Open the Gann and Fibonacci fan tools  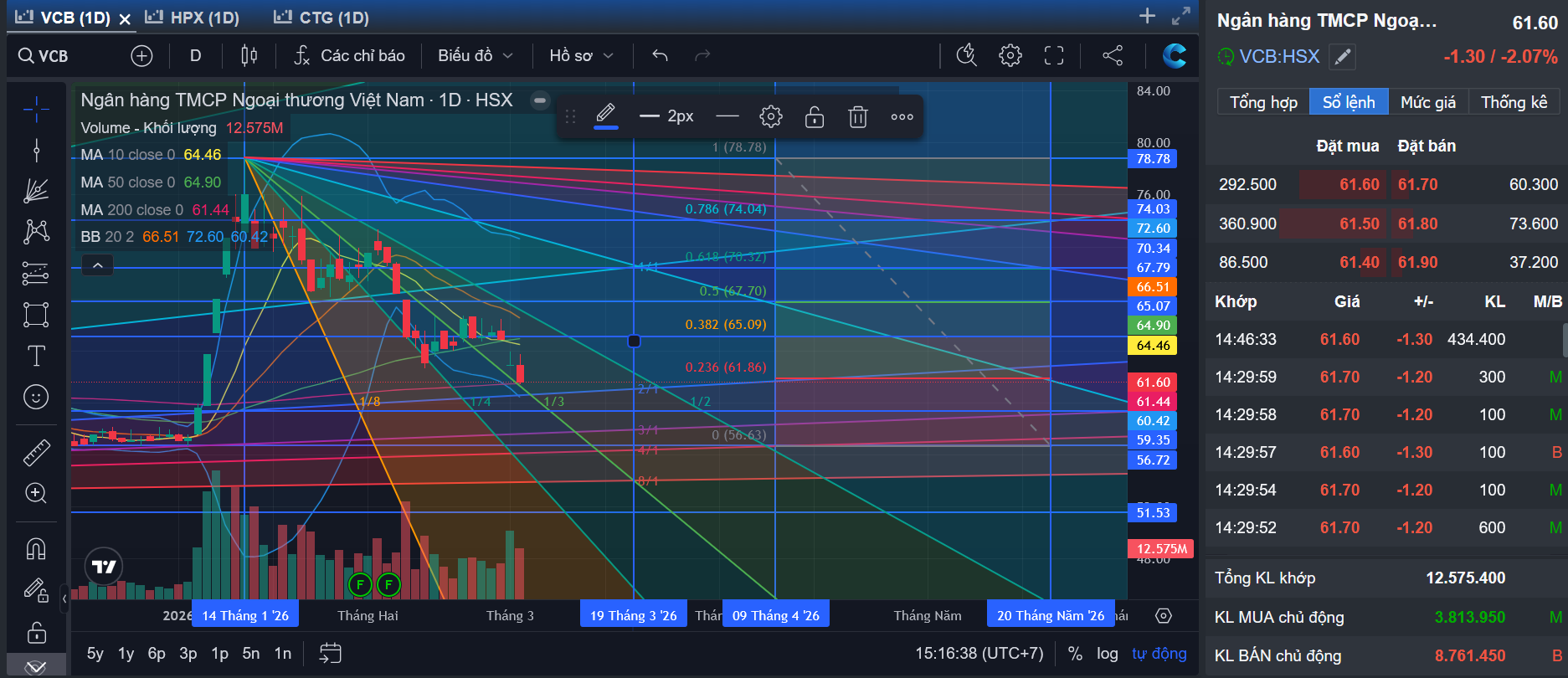[36, 191]
